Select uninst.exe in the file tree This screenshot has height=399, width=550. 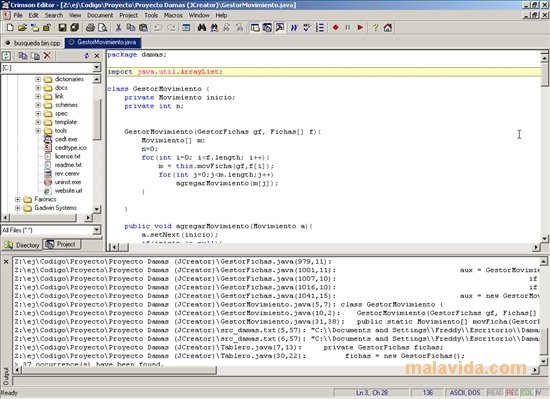coord(68,182)
